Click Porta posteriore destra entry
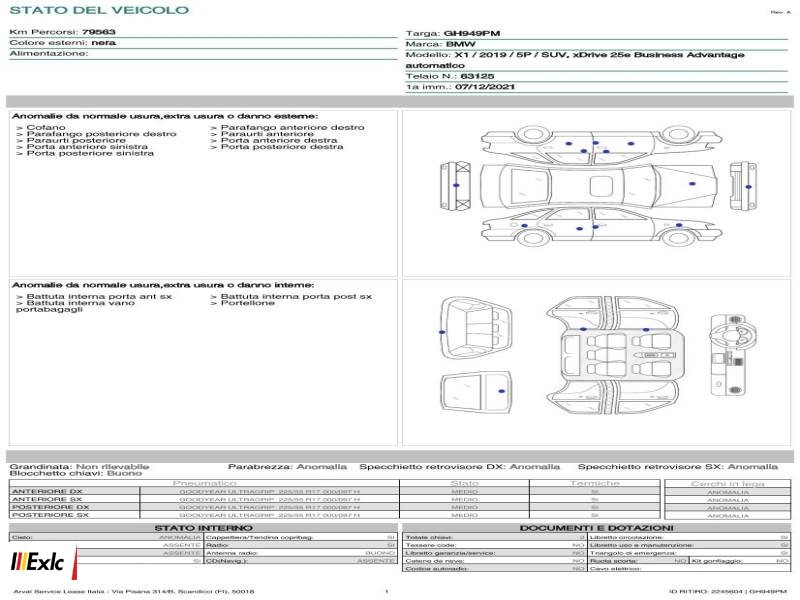The width and height of the screenshot is (800, 600). 277,146
